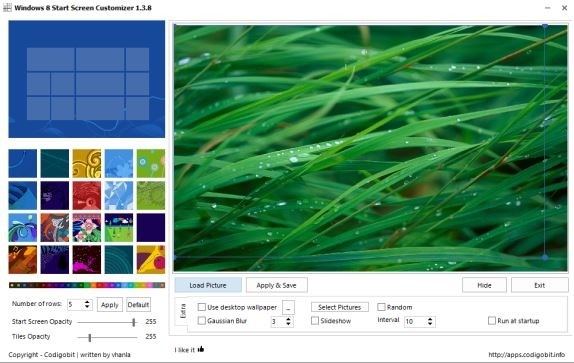Choose the blue and green waves pattern

(x=23, y=228)
